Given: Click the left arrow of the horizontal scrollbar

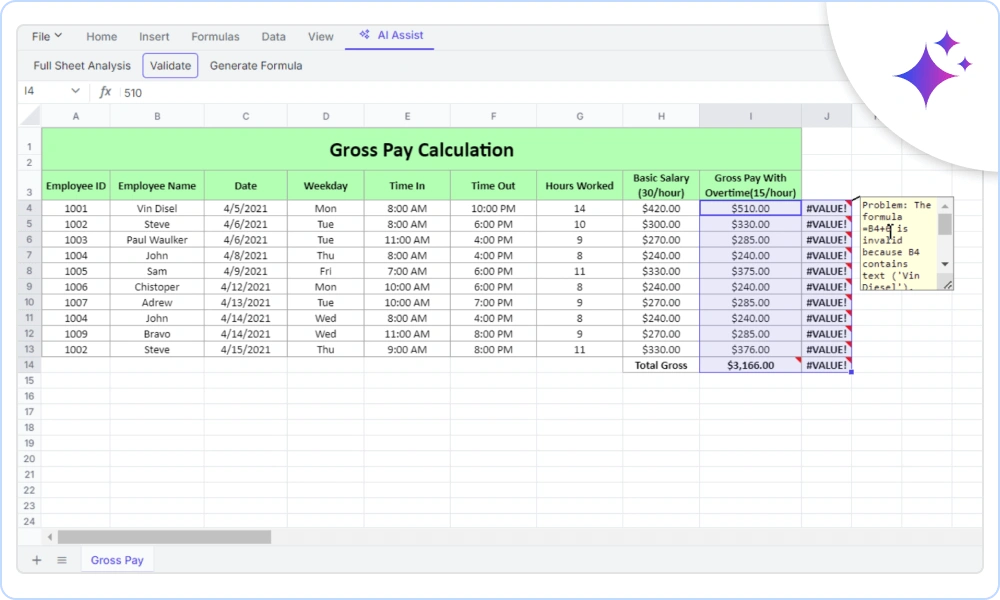Looking at the screenshot, I should tap(49, 537).
